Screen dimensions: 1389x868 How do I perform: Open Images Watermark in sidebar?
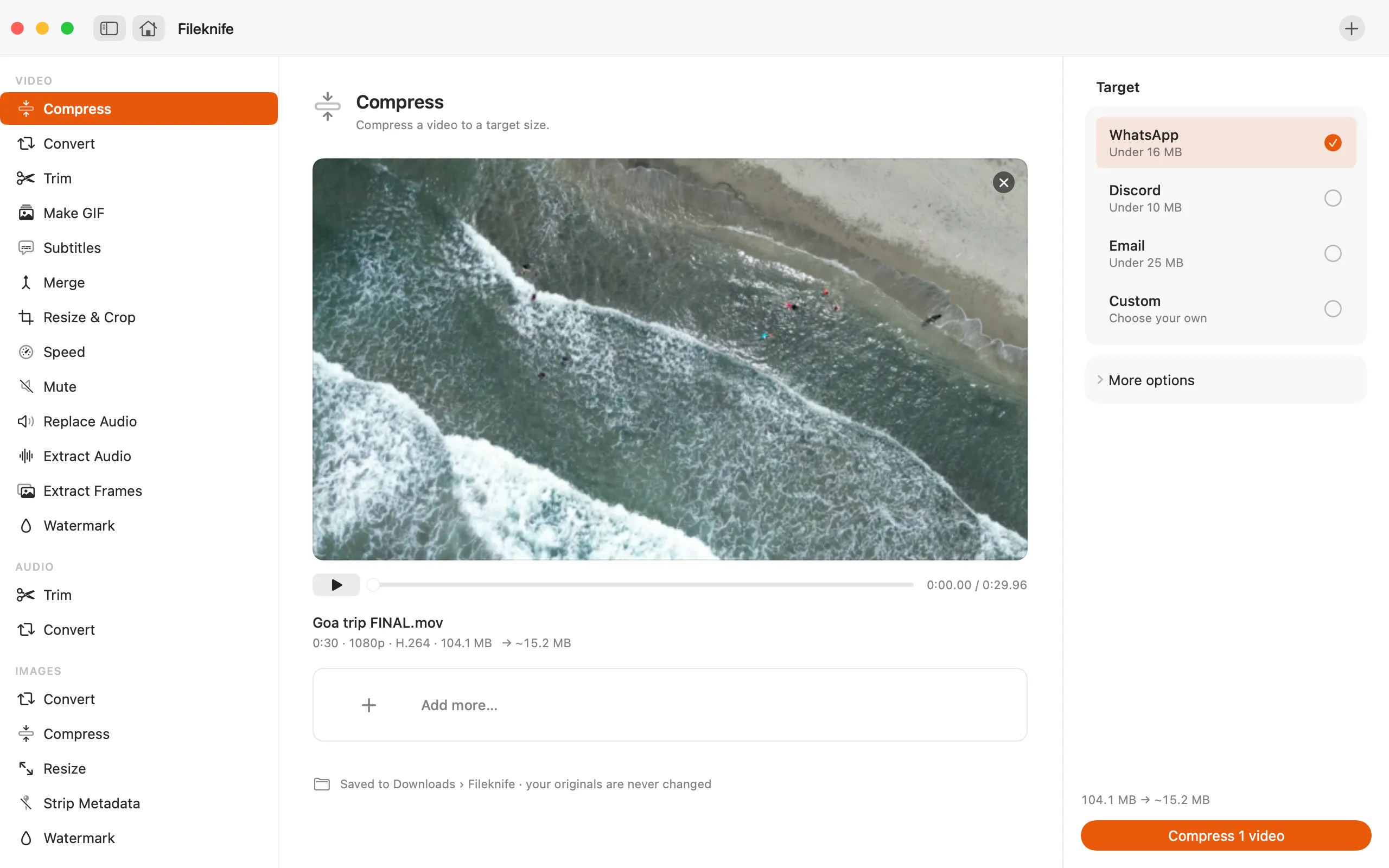coord(139,838)
